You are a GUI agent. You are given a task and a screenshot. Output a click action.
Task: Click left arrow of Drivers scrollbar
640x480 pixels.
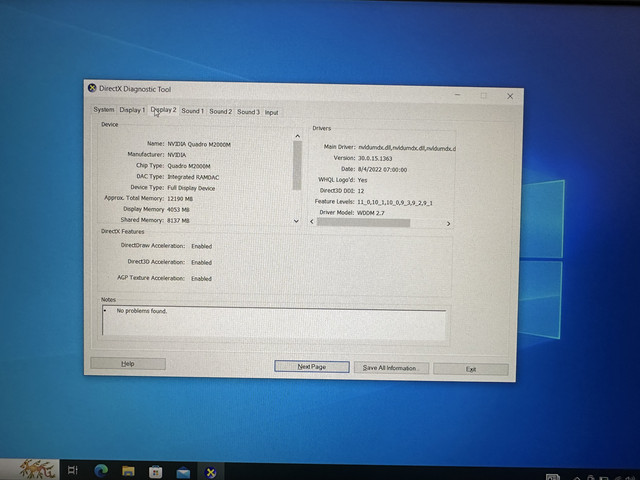[x=312, y=222]
